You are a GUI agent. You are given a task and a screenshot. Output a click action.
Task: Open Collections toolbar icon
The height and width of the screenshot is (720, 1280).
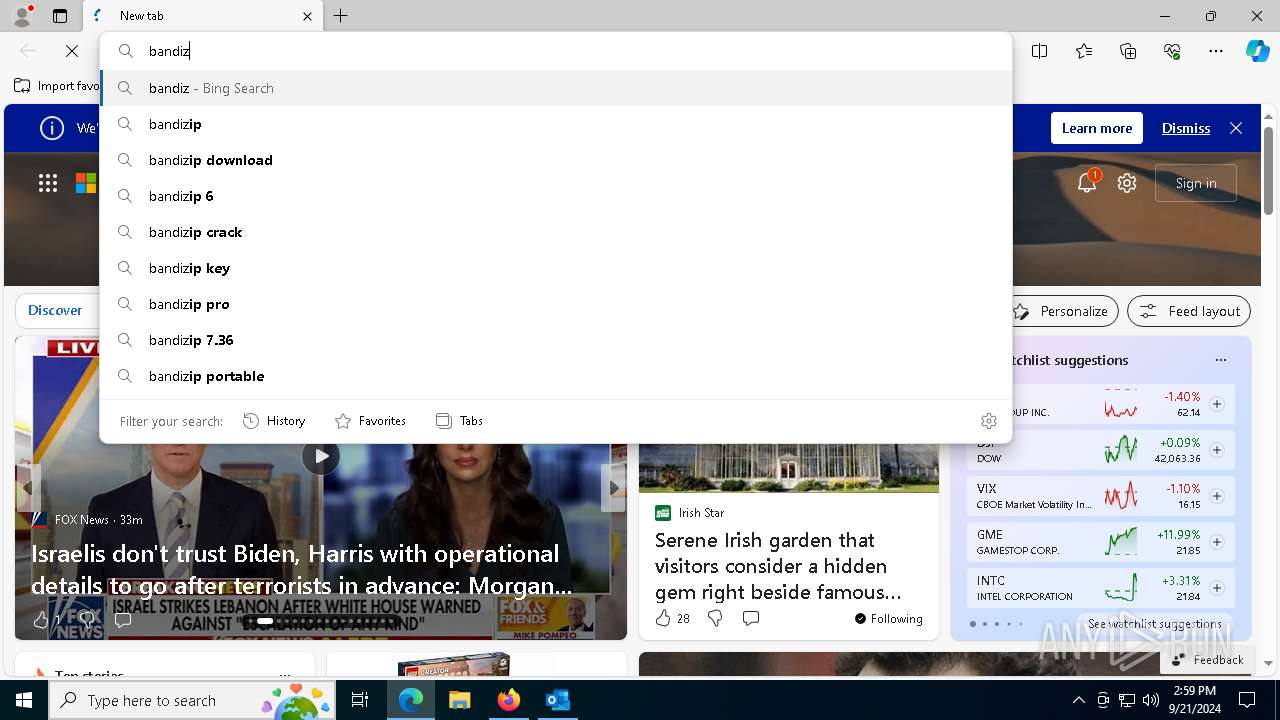(x=1128, y=51)
